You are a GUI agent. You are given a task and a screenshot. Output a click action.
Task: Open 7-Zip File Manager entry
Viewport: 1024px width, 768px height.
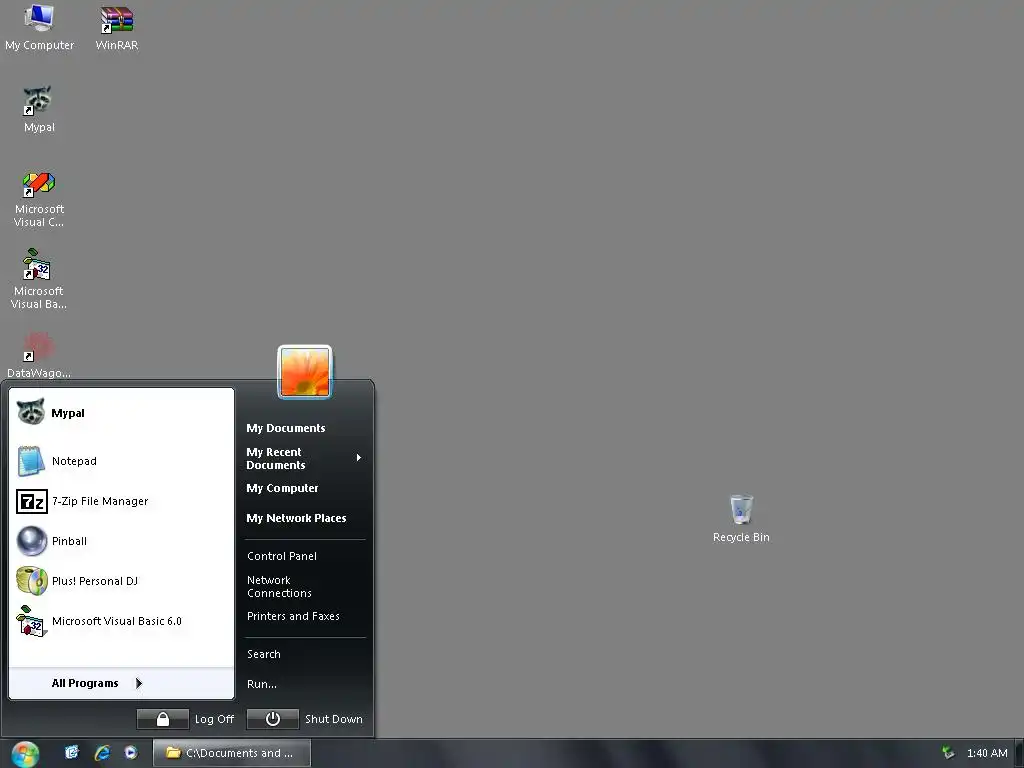(x=121, y=501)
